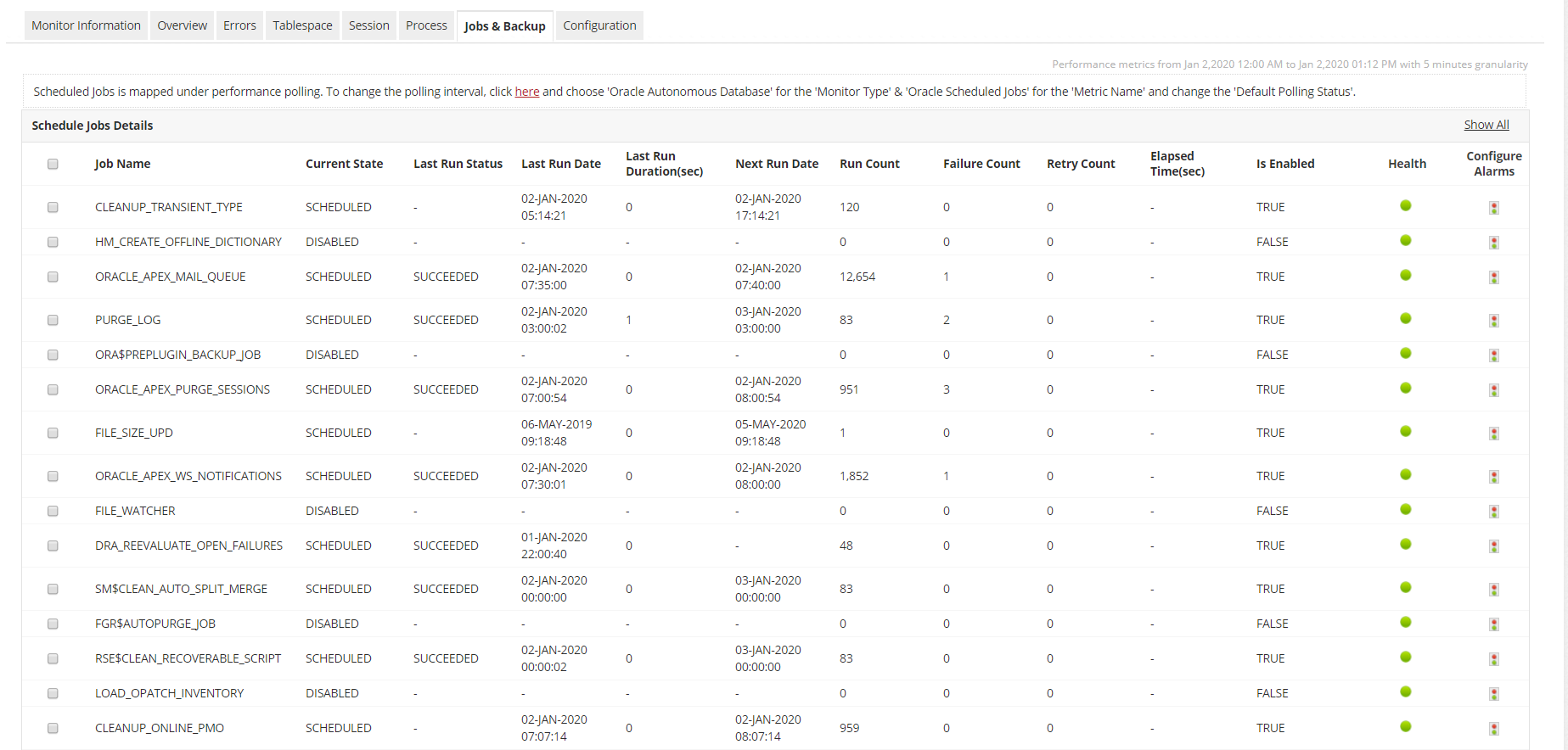
Task: Open the Configuration tab
Action: [599, 25]
